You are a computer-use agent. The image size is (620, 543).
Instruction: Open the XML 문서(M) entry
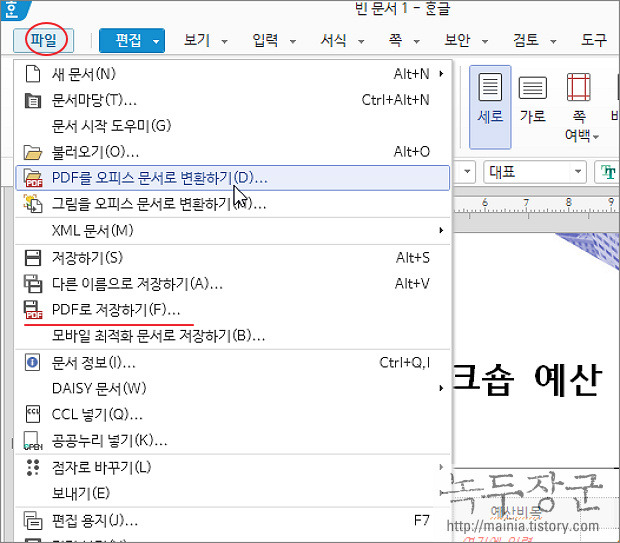[232, 231]
